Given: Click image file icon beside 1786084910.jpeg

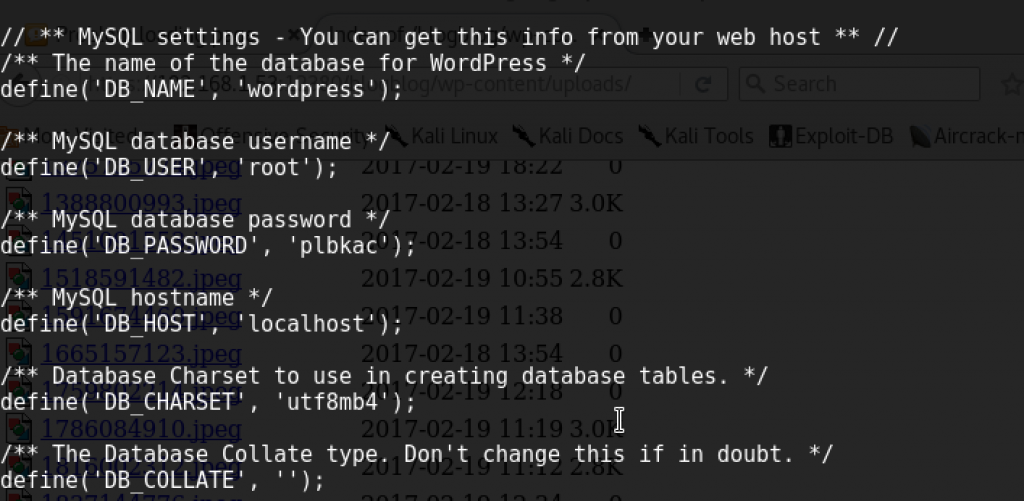Looking at the screenshot, I should (x=20, y=428).
